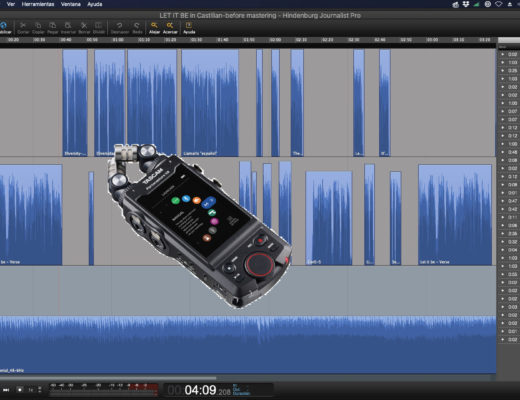Click the skip-to-end transport button
Viewport: 520px width, 400px height.
click(x=6, y=390)
